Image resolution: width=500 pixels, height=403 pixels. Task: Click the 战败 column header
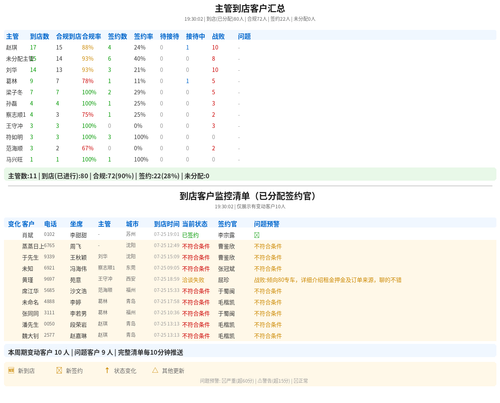[x=218, y=36]
